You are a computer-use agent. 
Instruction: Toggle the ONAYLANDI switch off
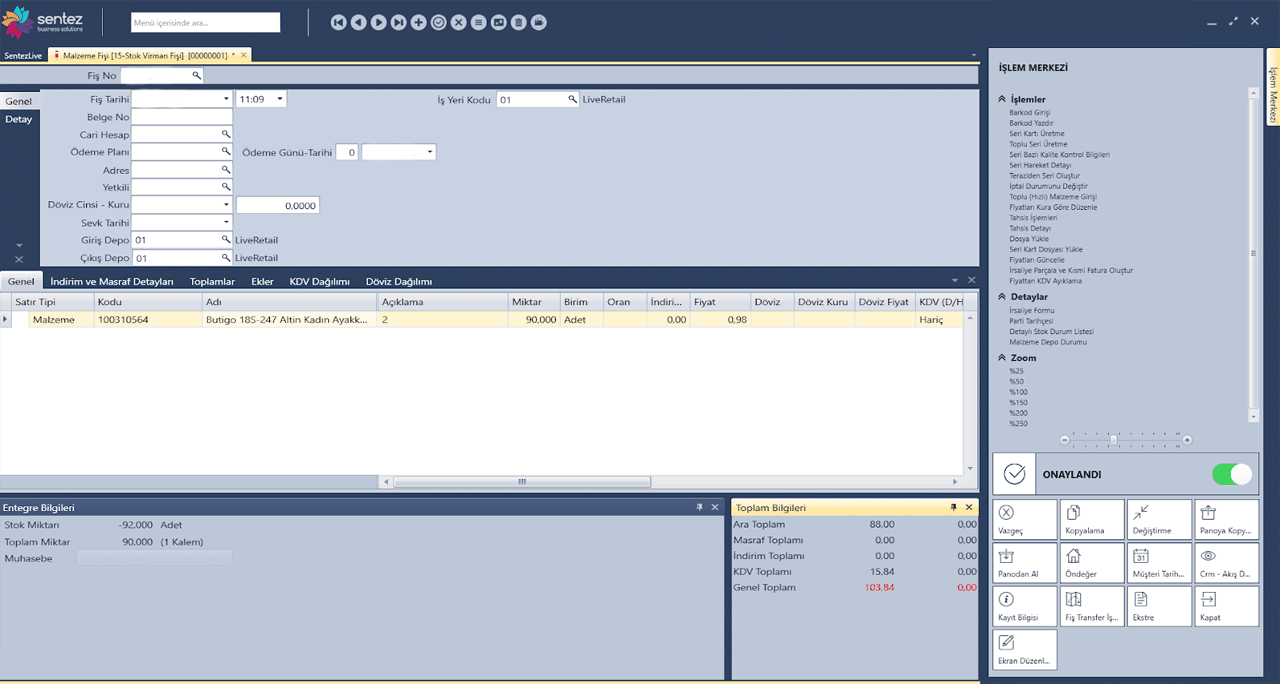click(1231, 474)
